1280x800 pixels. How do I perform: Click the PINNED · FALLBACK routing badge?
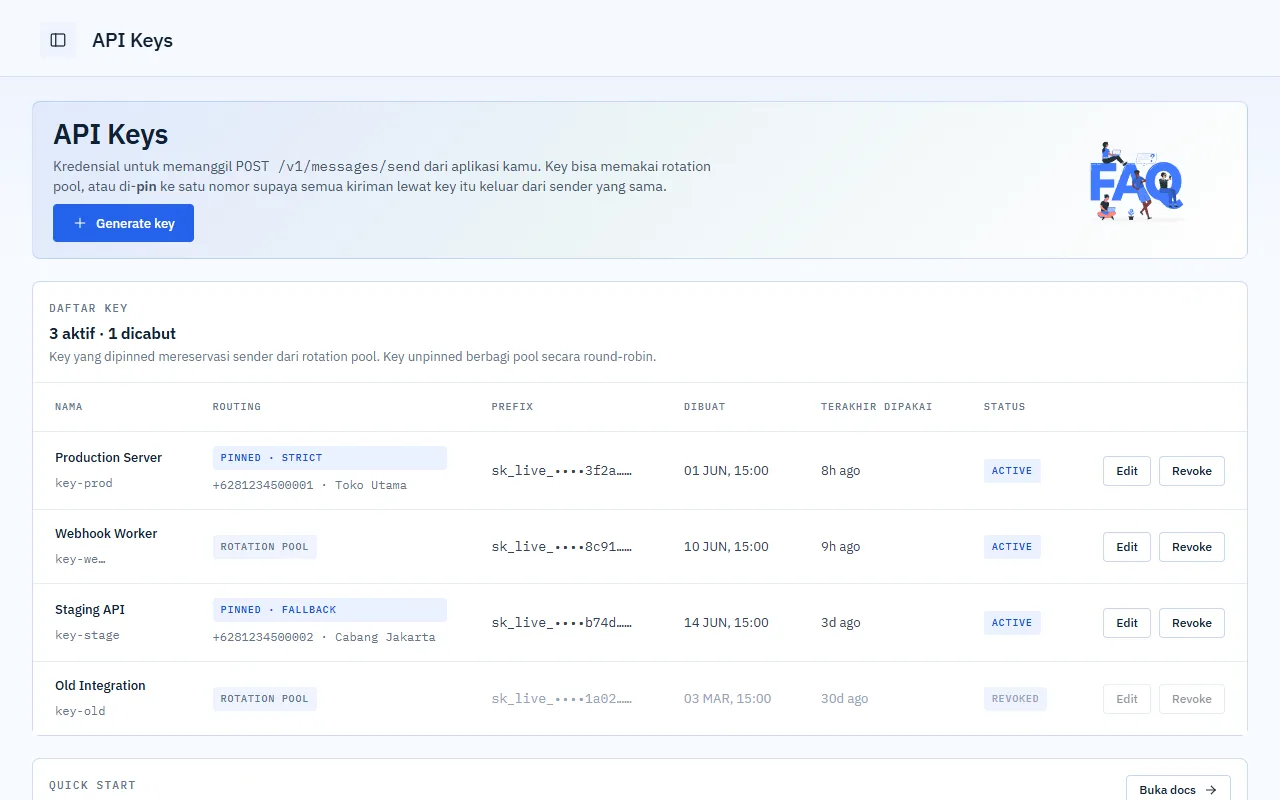pyautogui.click(x=330, y=610)
